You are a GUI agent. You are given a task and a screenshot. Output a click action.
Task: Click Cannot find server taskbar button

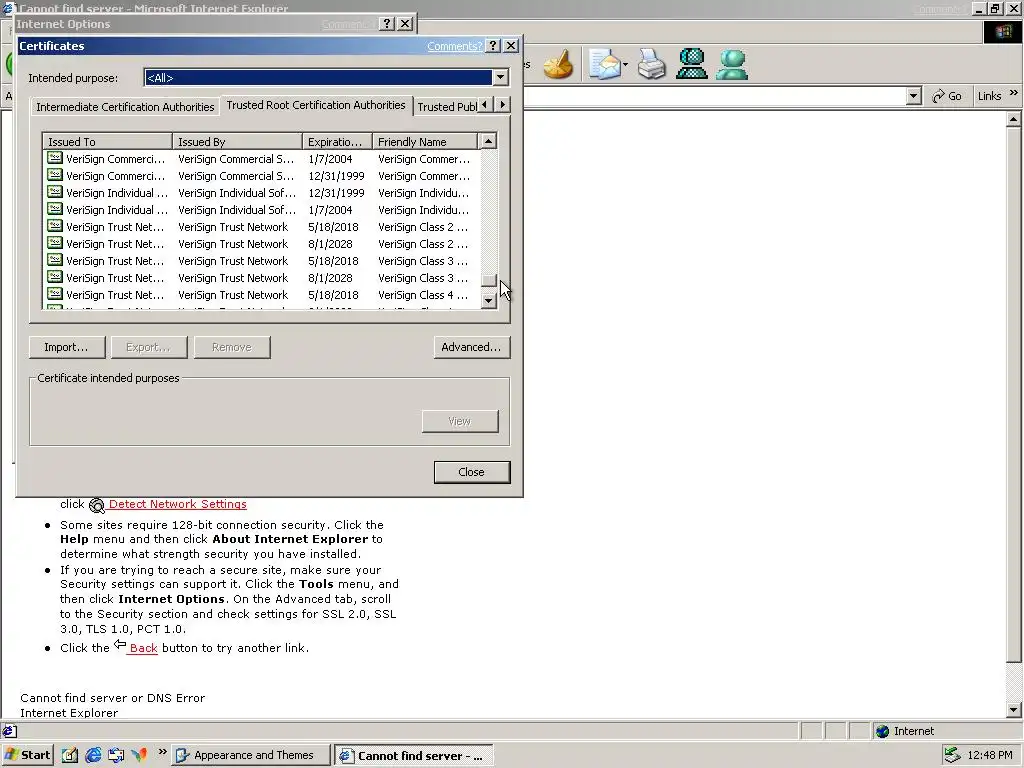pos(413,755)
